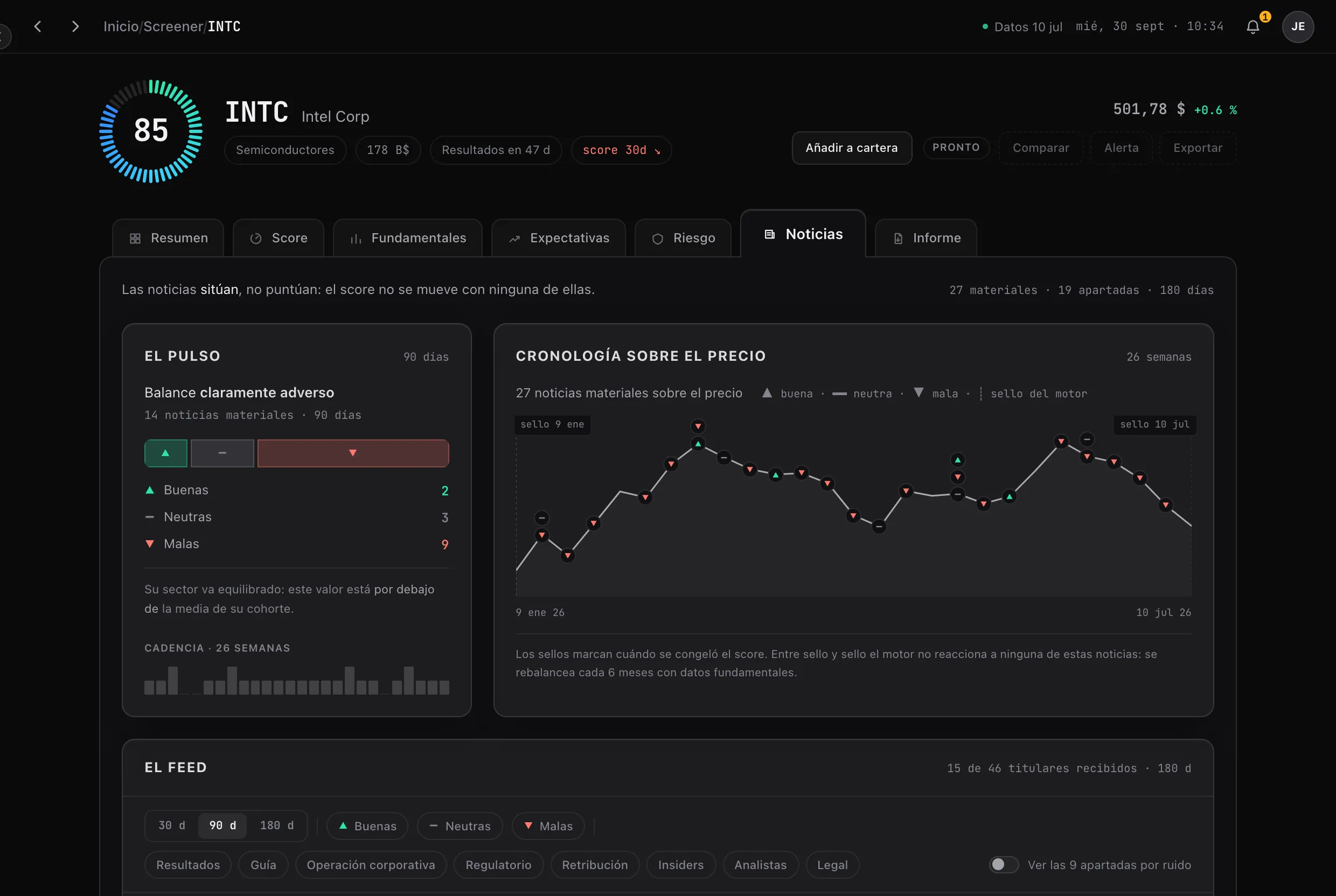The image size is (1336, 896).
Task: Click the Screener breadcrumb link
Action: 173,26
